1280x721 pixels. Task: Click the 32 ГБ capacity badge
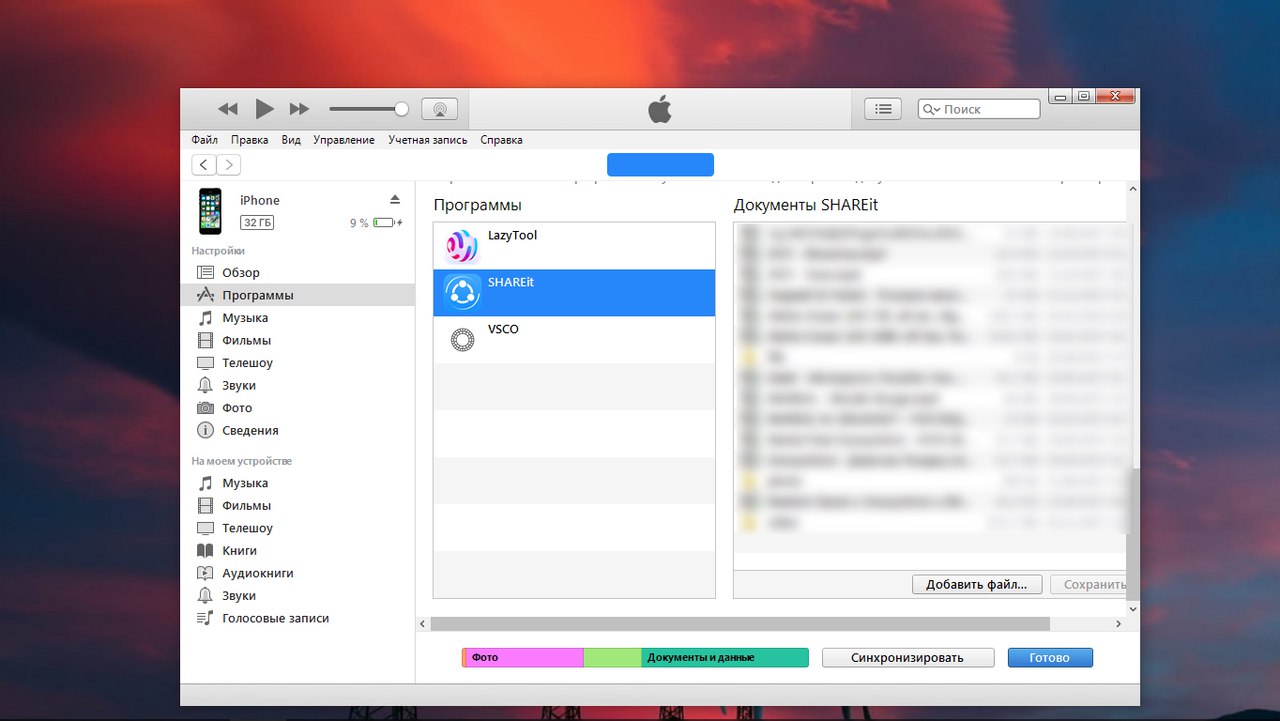point(257,223)
